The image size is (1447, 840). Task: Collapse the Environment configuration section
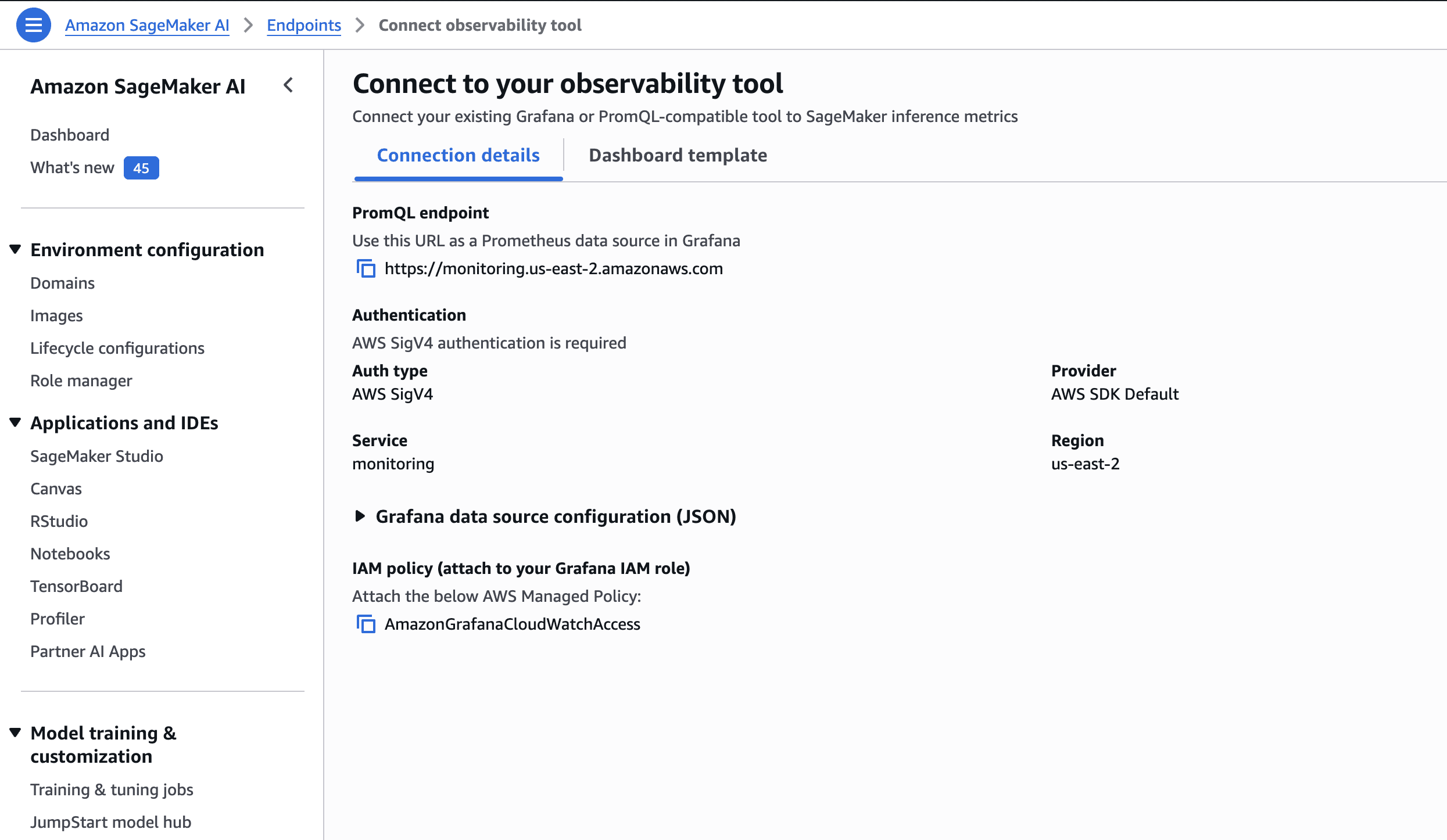coord(16,250)
